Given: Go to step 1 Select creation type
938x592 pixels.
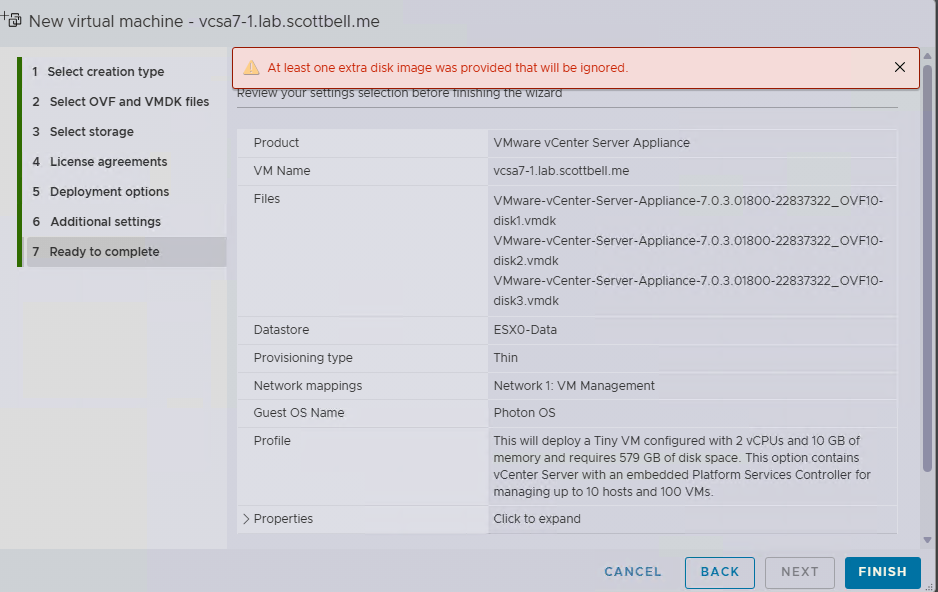Looking at the screenshot, I should (x=106, y=72).
